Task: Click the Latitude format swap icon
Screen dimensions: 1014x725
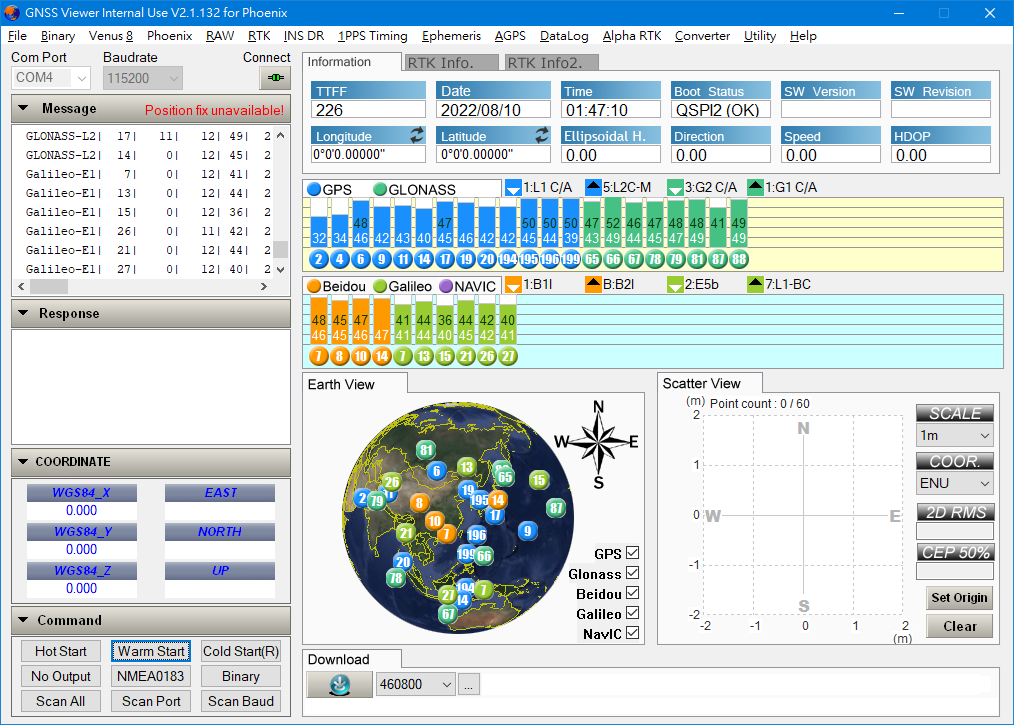Action: pos(541,135)
